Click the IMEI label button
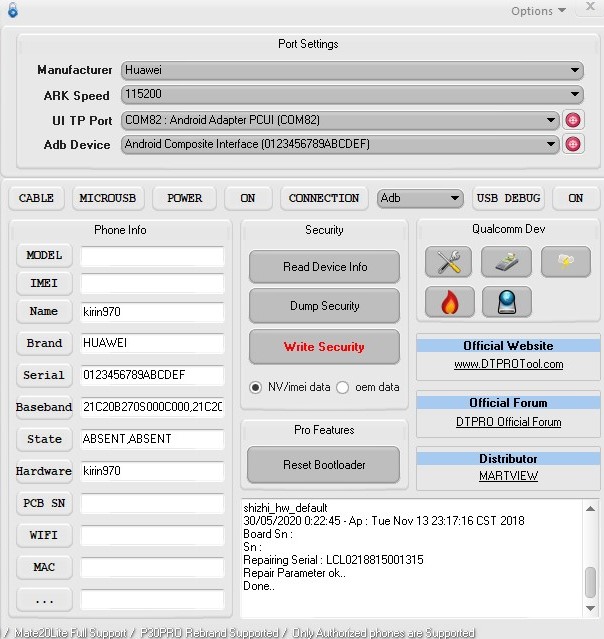This screenshot has width=604, height=639. [44, 283]
